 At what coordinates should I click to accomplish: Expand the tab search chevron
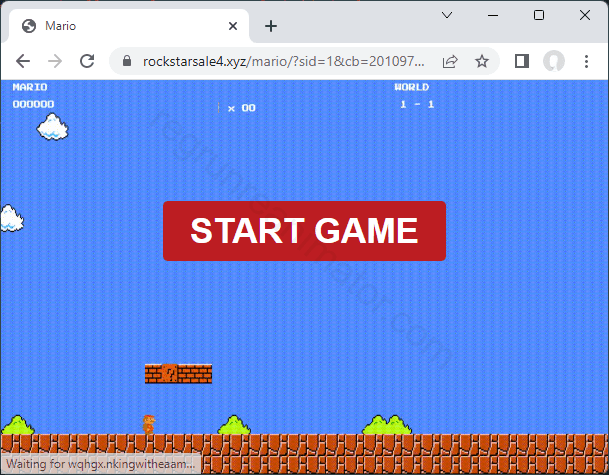447,15
